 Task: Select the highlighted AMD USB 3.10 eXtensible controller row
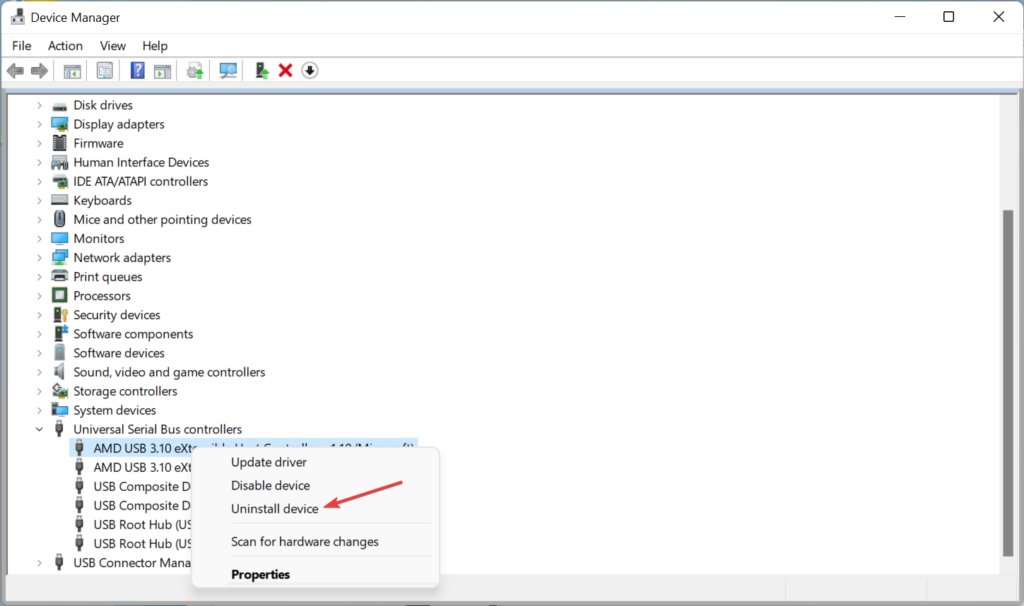tap(243, 448)
